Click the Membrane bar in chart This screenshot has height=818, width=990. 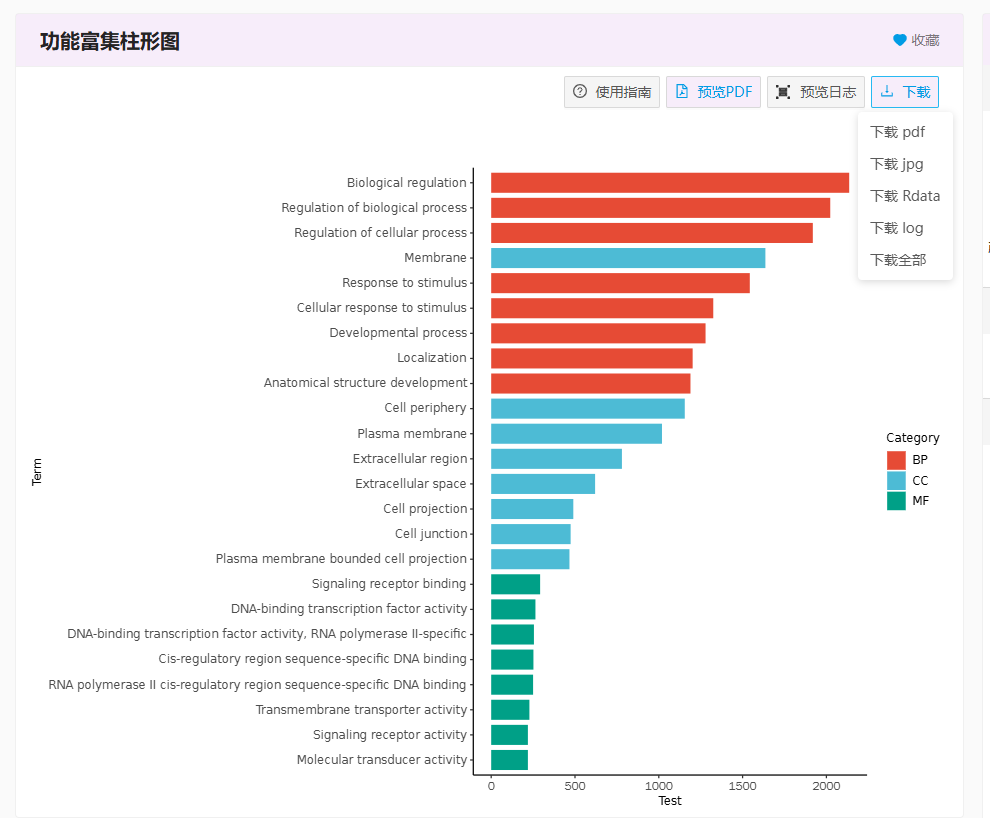coord(627,258)
